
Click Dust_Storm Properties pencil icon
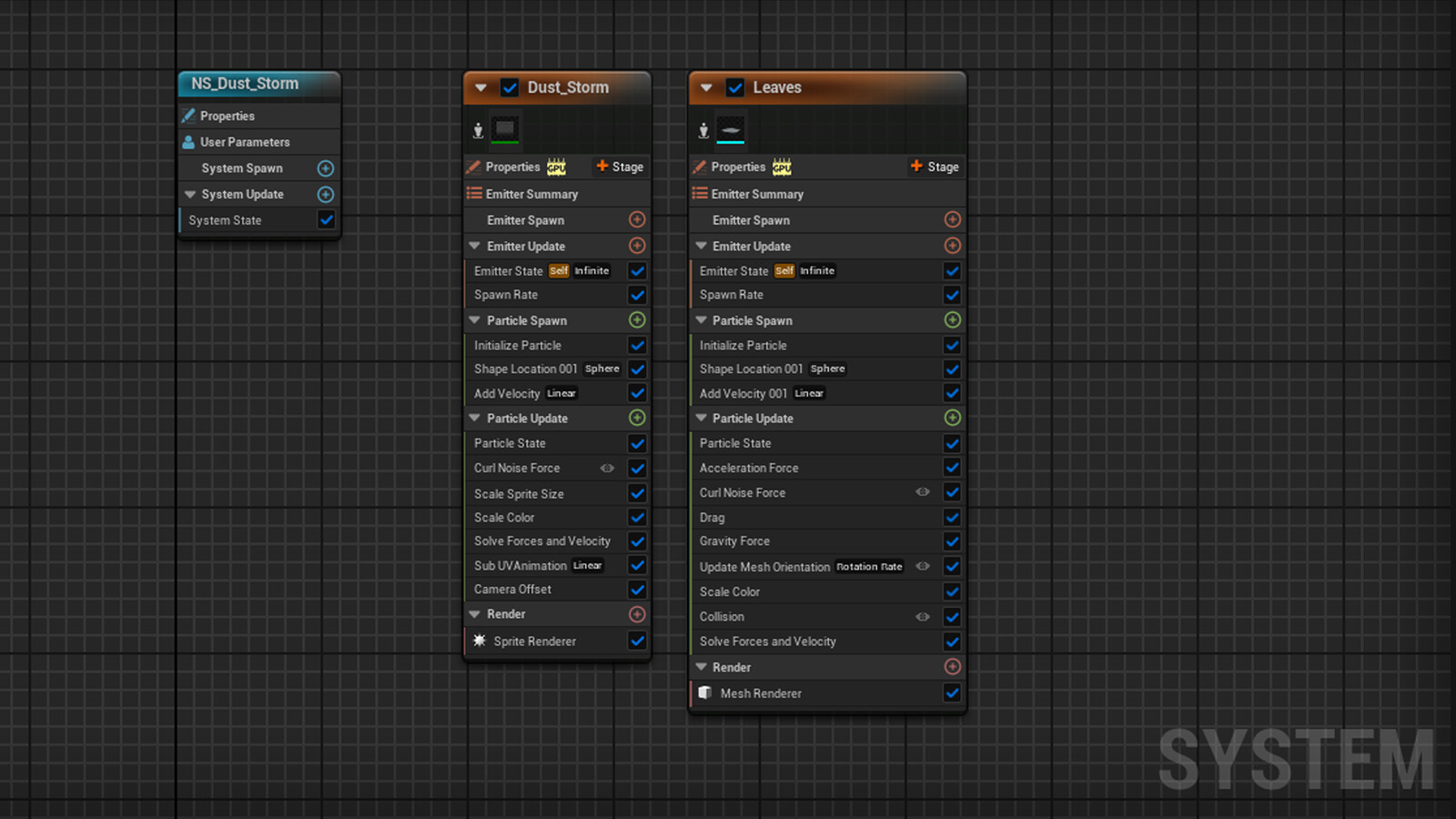click(473, 167)
